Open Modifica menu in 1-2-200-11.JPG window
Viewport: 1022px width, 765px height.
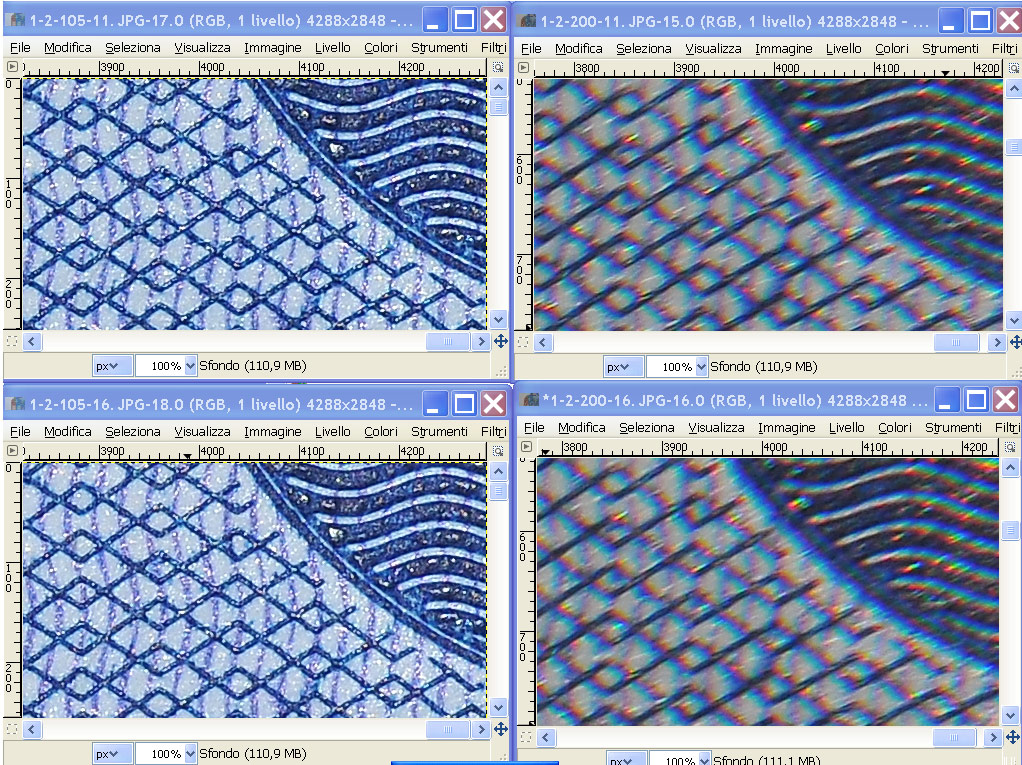579,48
